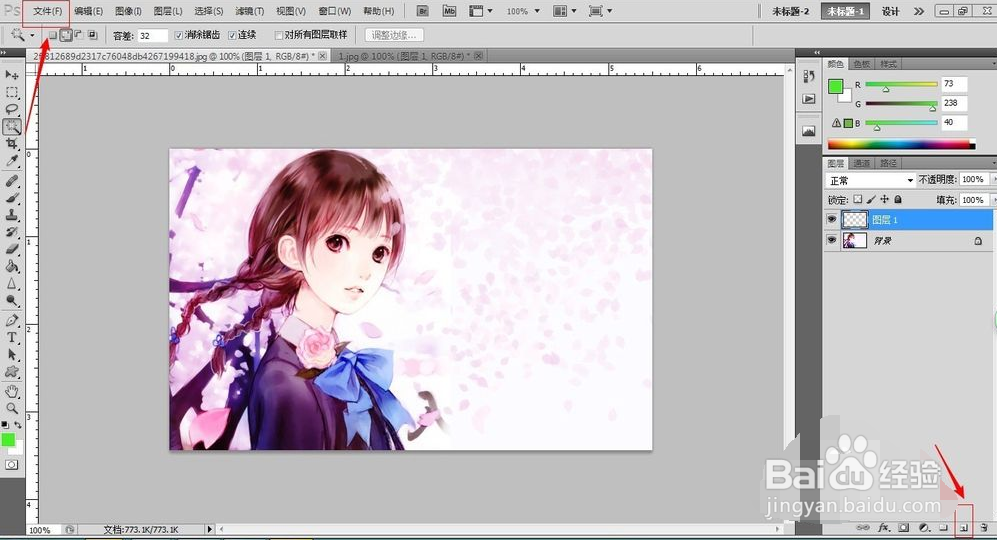Select the Eyedropper tool
Screen dimensions: 997x540
point(11,161)
